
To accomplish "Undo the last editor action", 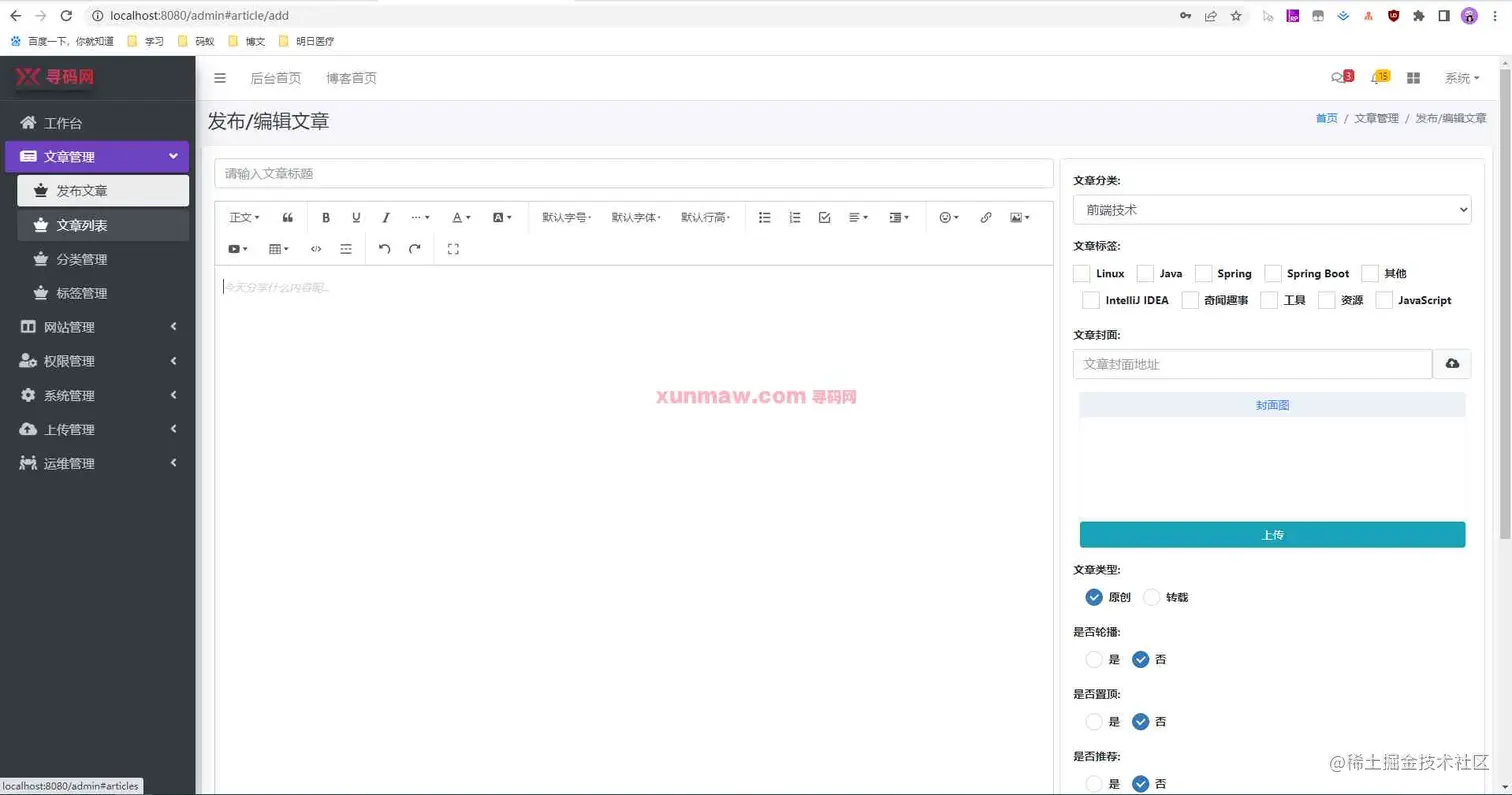I will pos(385,249).
